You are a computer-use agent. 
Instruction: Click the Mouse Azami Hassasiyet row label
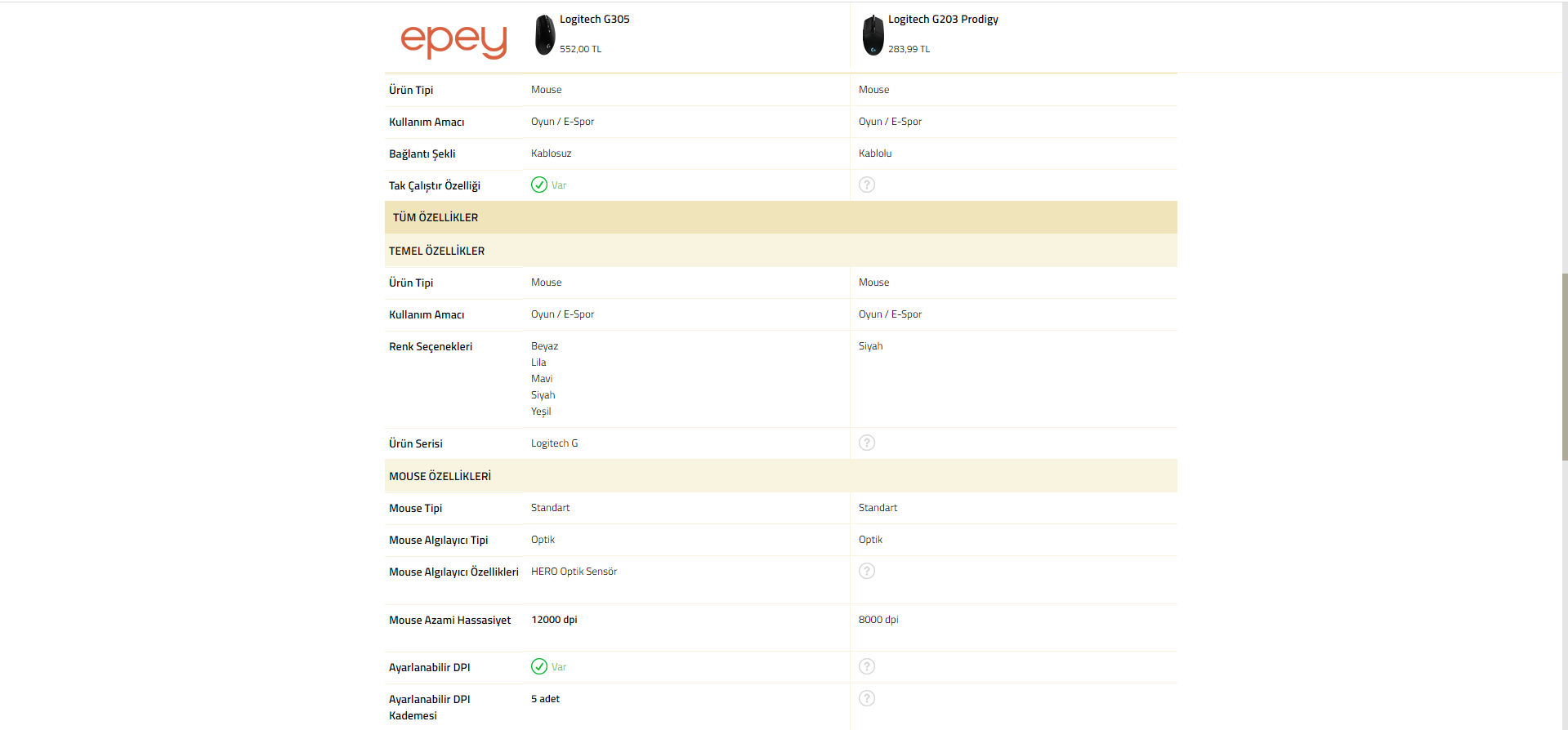click(450, 620)
